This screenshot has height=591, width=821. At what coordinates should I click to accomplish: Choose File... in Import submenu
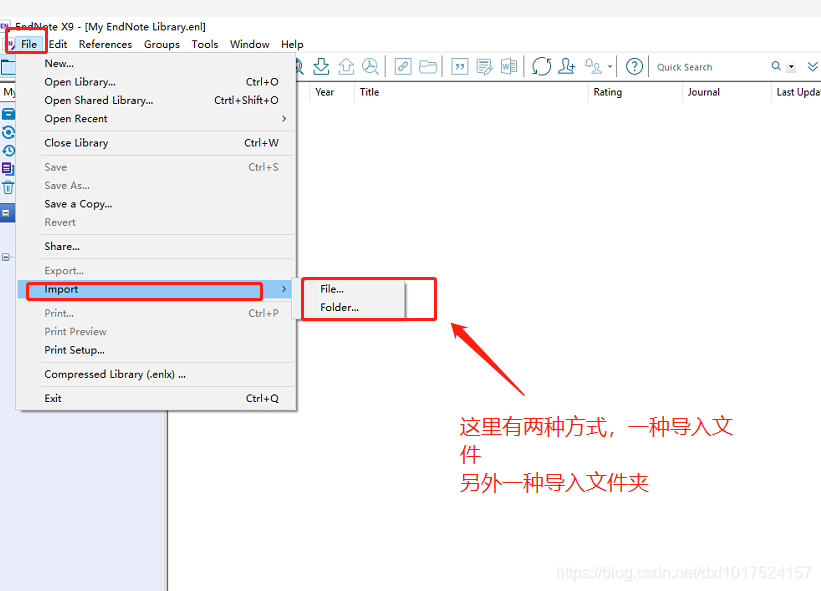coord(353,289)
